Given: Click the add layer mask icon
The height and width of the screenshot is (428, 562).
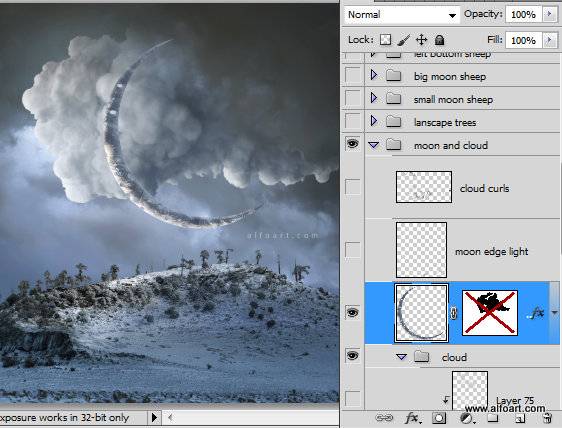Looking at the screenshot, I should 439,418.
